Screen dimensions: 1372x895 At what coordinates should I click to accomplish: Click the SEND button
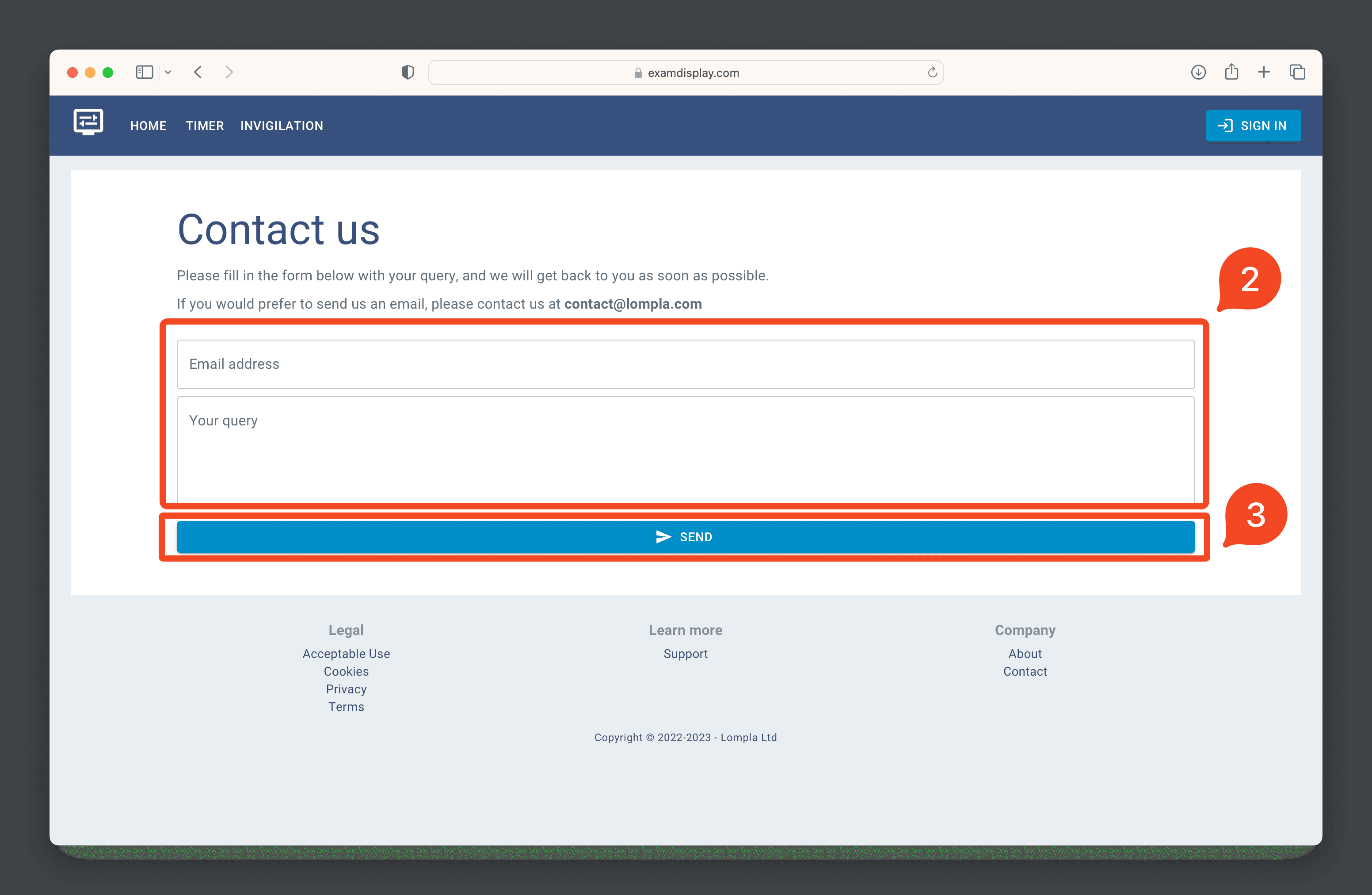(x=685, y=536)
